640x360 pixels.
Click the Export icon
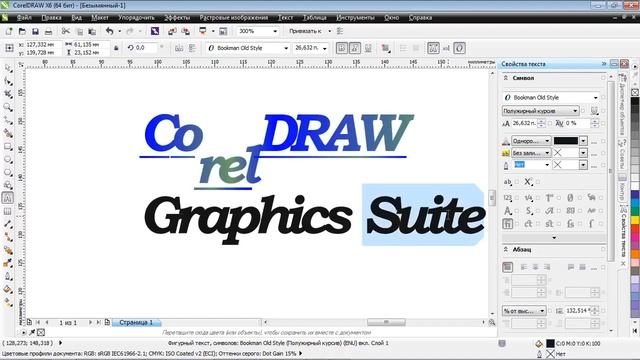(x=186, y=31)
